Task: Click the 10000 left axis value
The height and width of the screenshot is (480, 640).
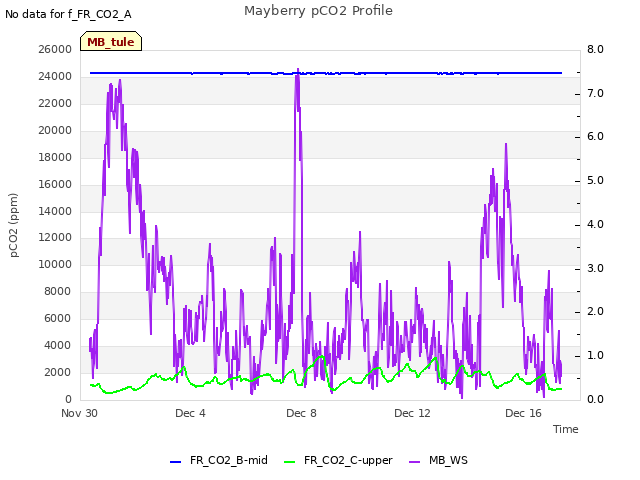Action: tap(55, 264)
